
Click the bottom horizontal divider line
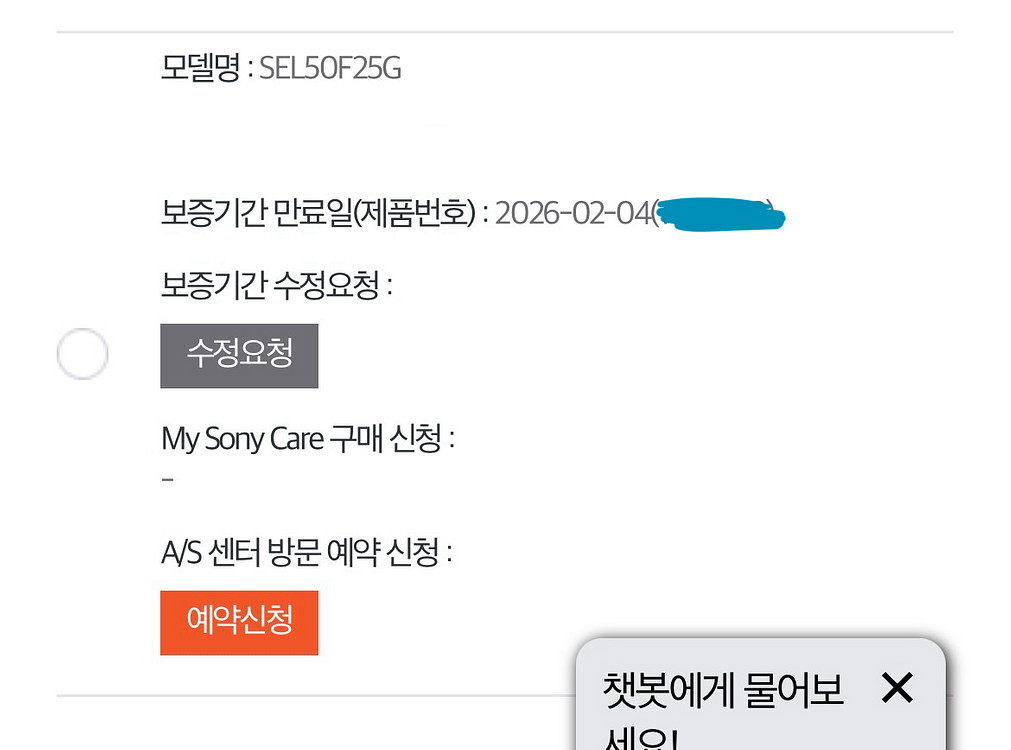coord(300,695)
